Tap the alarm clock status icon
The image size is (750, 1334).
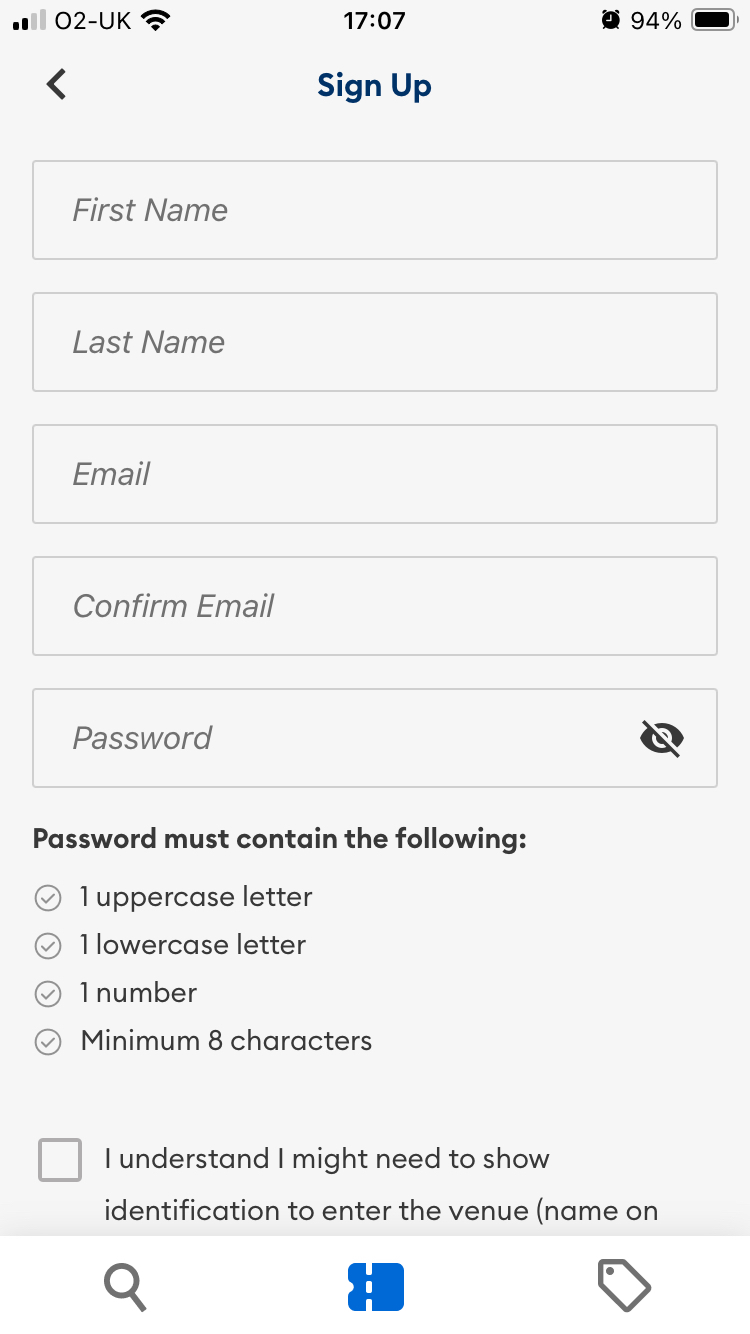click(611, 20)
